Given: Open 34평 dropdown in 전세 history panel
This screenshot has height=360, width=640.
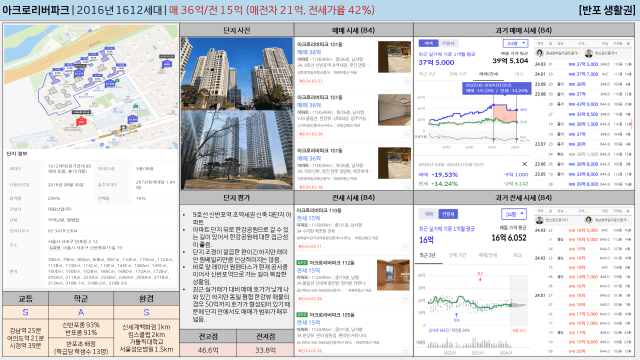Looking at the screenshot, I should [x=514, y=214].
